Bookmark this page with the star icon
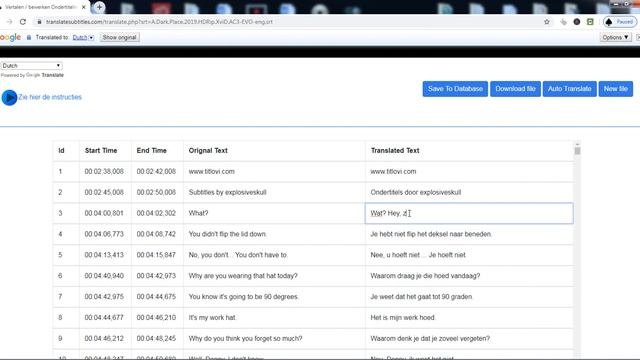 (x=547, y=22)
